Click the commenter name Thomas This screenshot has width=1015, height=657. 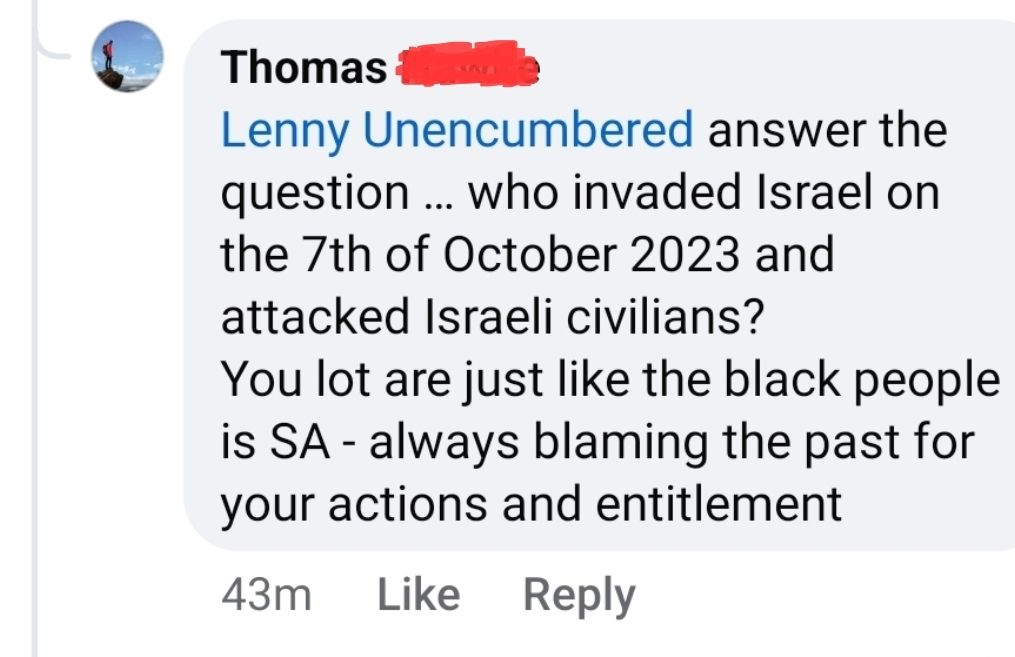[x=304, y=68]
